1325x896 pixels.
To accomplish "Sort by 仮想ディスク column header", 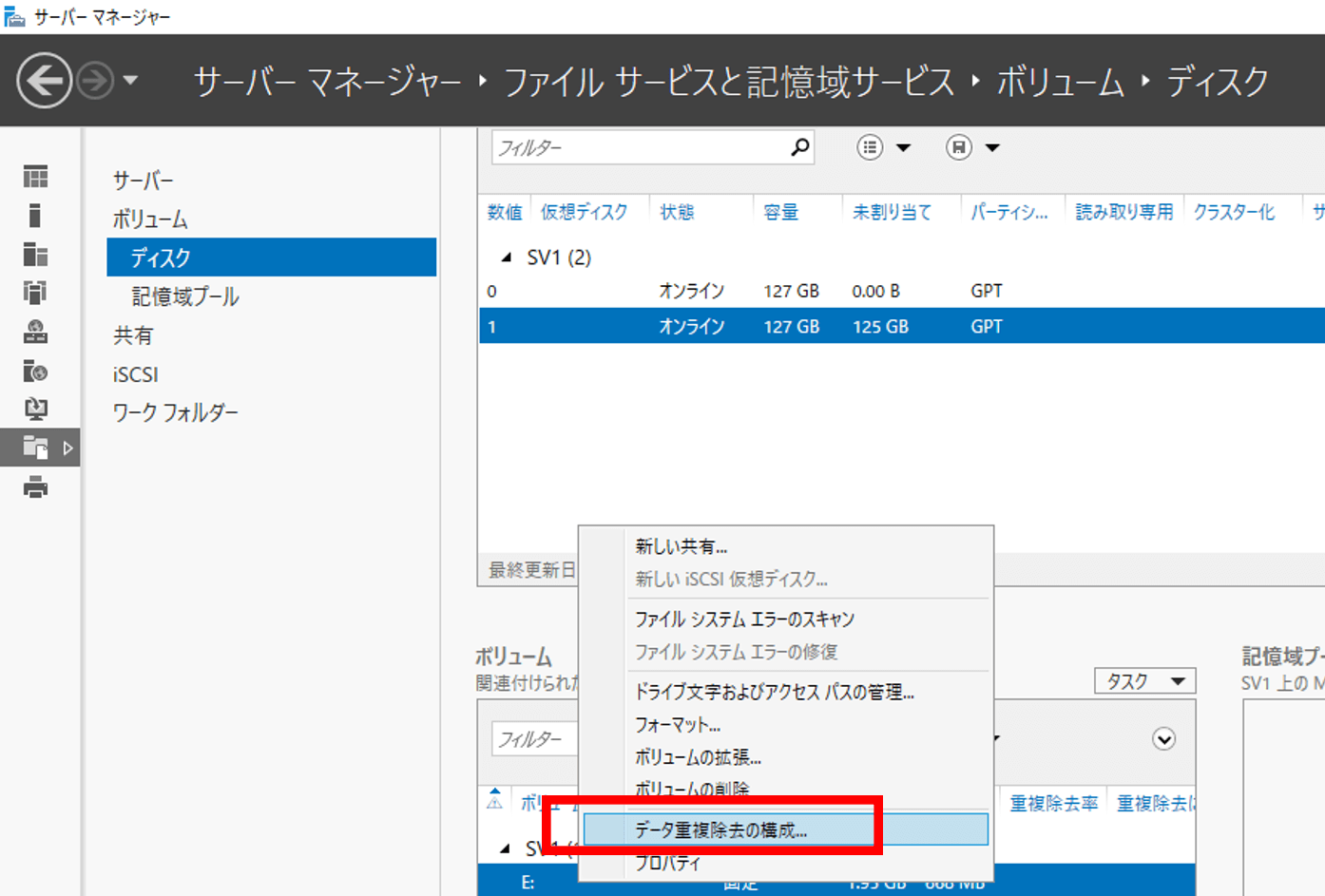I will [x=585, y=212].
